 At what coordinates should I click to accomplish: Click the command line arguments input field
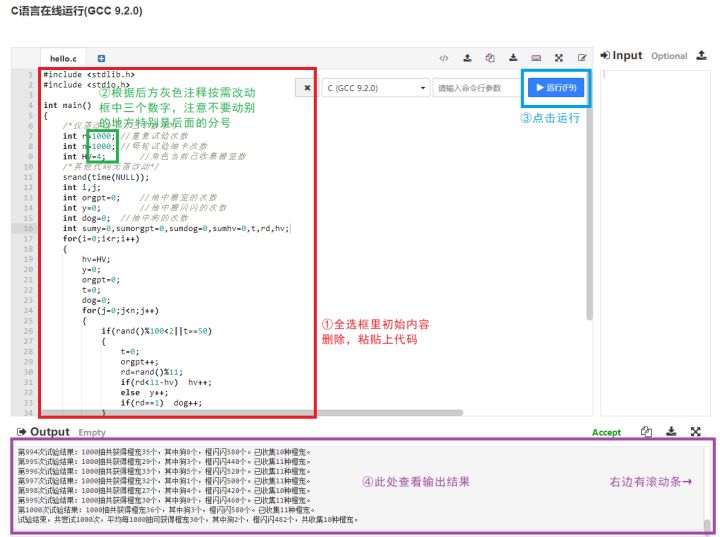(476, 88)
